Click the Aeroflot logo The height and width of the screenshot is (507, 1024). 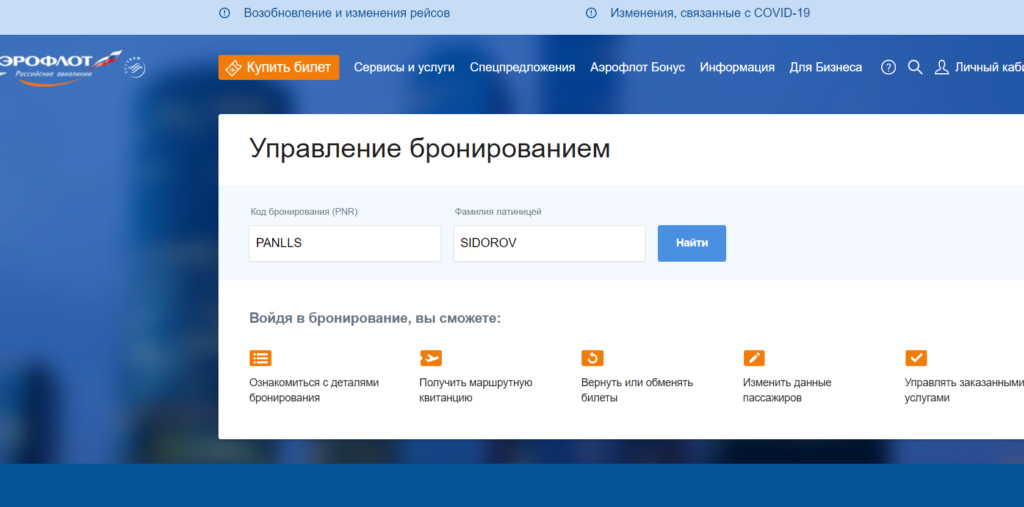(x=58, y=64)
